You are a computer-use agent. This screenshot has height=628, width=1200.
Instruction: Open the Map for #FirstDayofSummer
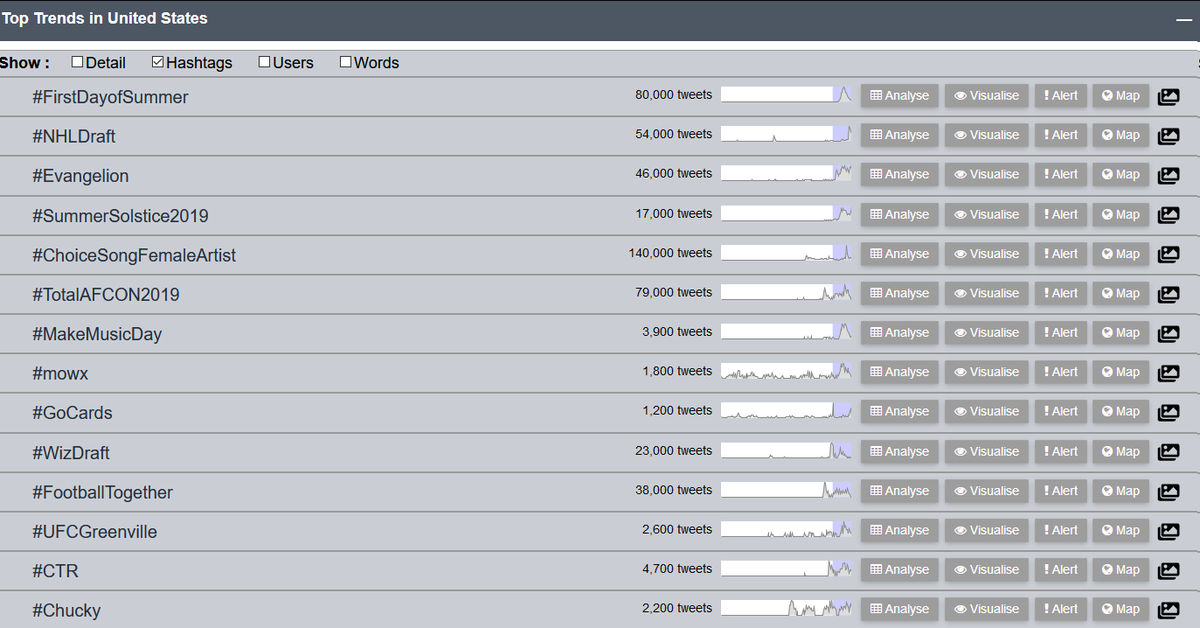1120,96
